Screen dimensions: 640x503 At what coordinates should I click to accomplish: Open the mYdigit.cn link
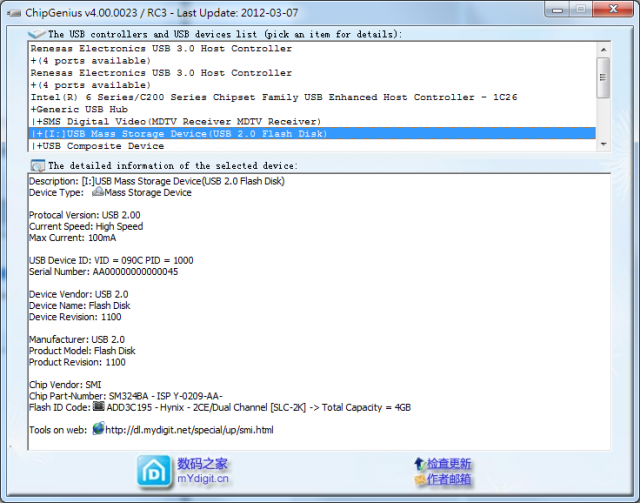(x=203, y=479)
